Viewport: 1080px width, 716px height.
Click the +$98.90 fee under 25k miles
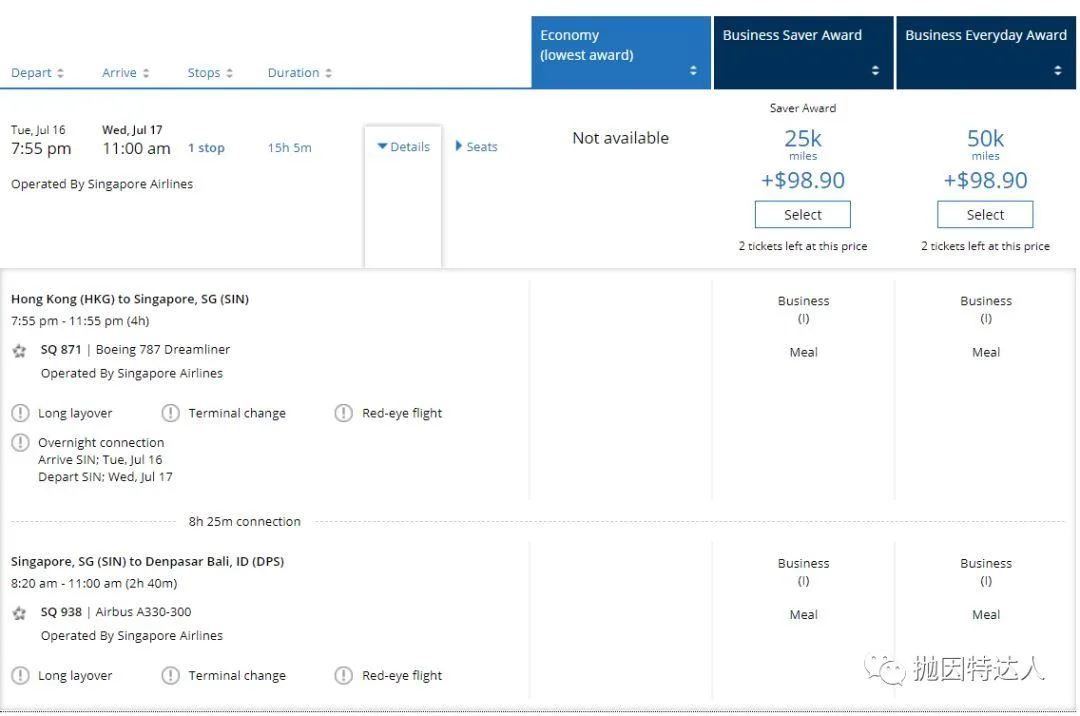pyautogui.click(x=803, y=180)
